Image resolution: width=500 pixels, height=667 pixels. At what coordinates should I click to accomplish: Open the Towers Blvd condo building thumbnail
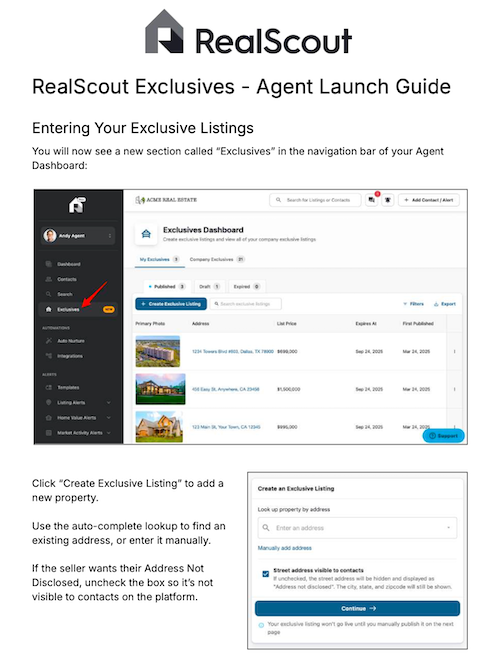coord(158,351)
